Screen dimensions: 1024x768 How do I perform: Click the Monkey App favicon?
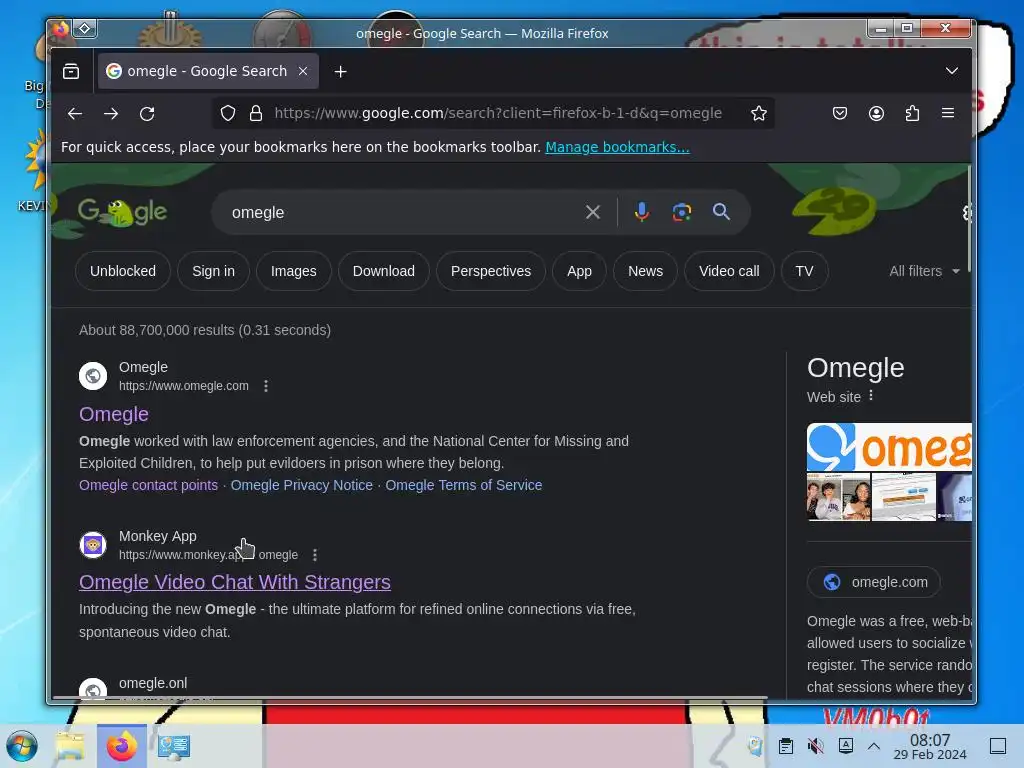(93, 545)
